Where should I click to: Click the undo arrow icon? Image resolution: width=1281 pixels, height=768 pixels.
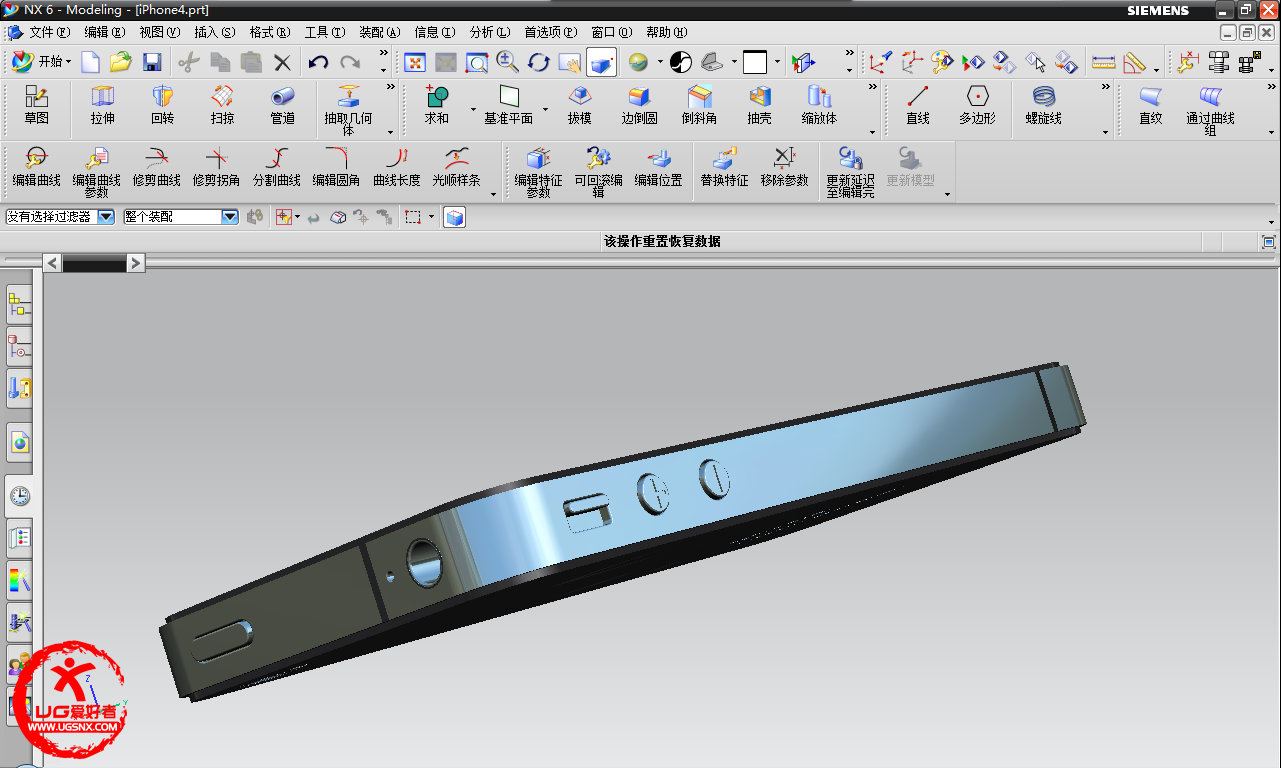318,62
